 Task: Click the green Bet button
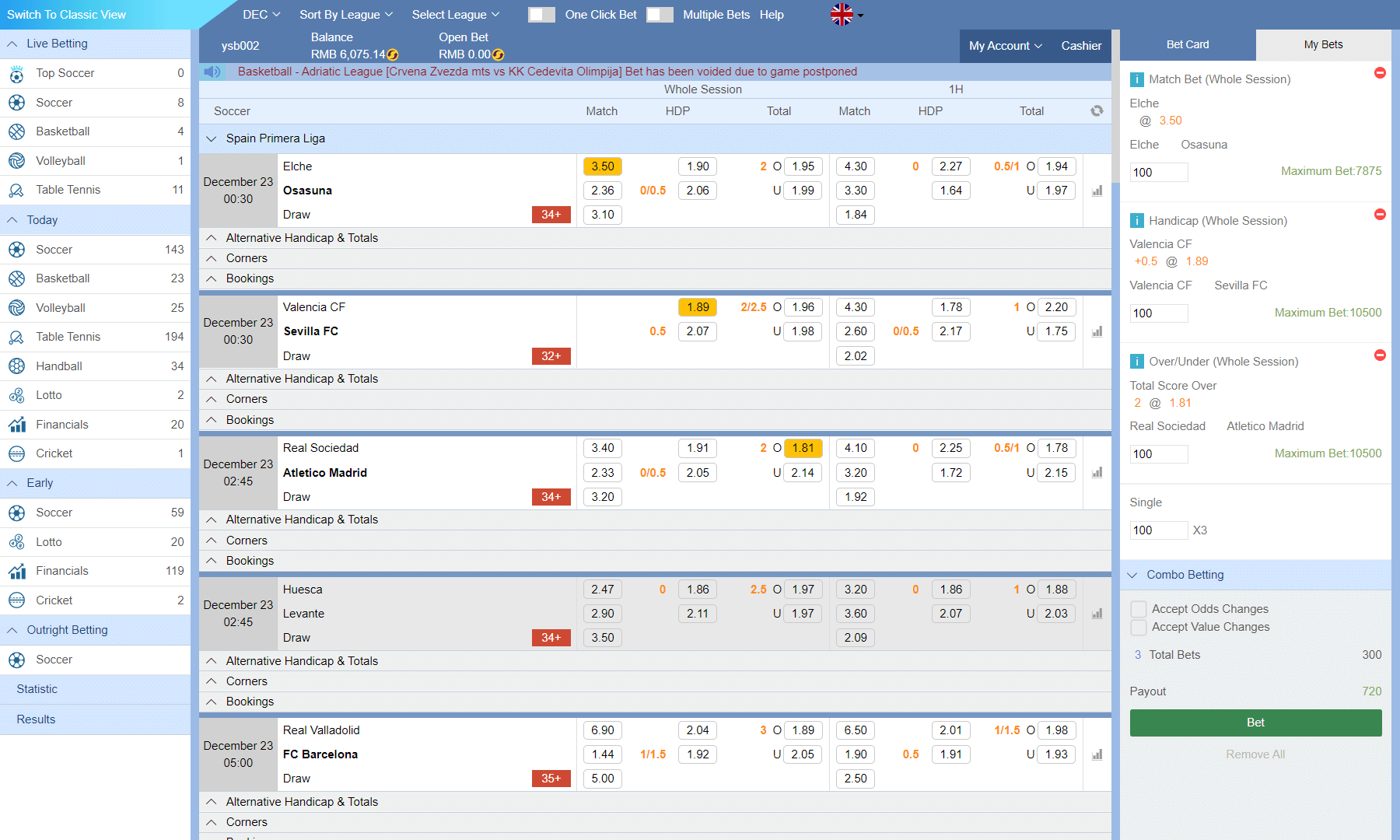click(x=1255, y=723)
